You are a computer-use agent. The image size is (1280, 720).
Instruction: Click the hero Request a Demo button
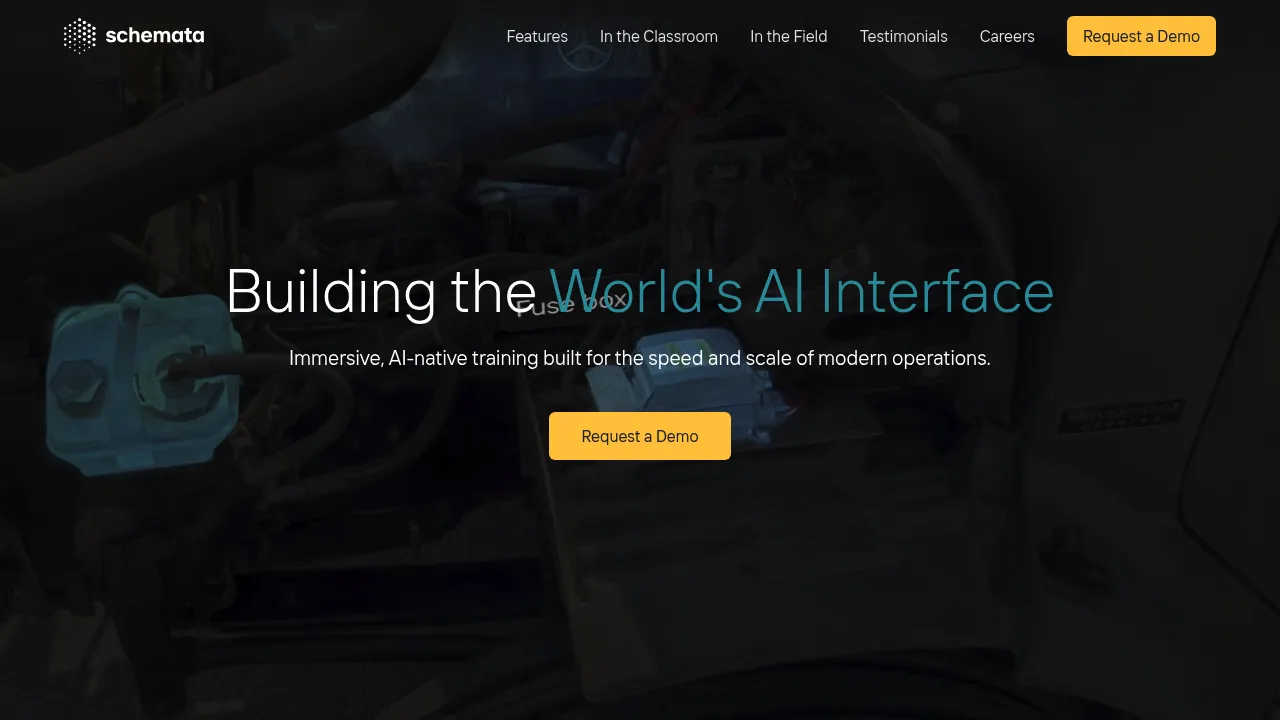[640, 436]
